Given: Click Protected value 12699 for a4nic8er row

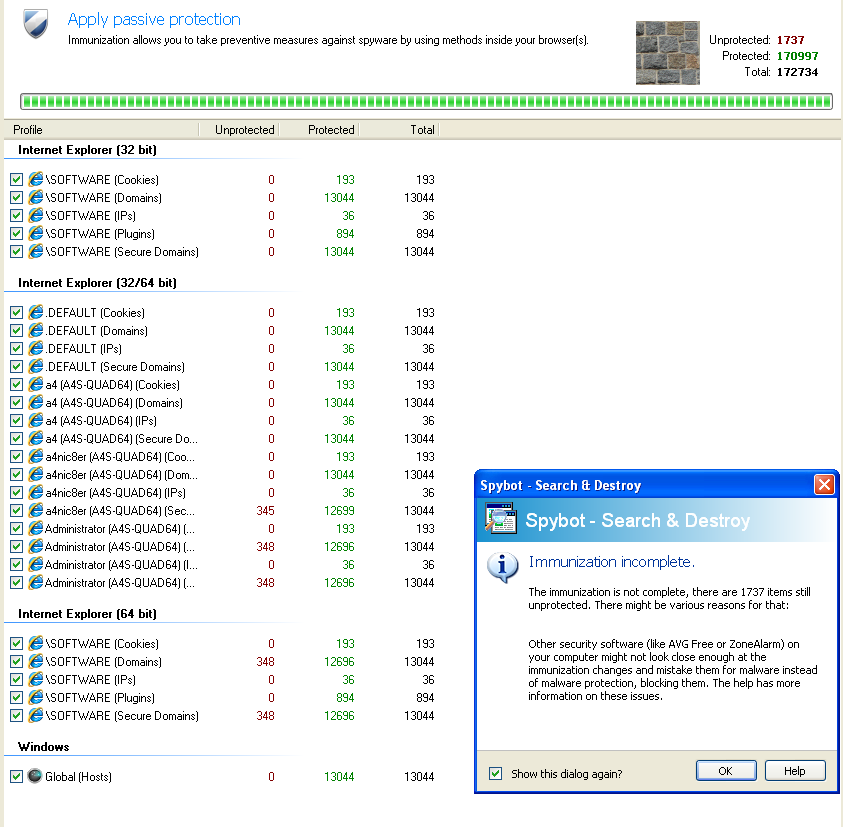Looking at the screenshot, I should (339, 511).
